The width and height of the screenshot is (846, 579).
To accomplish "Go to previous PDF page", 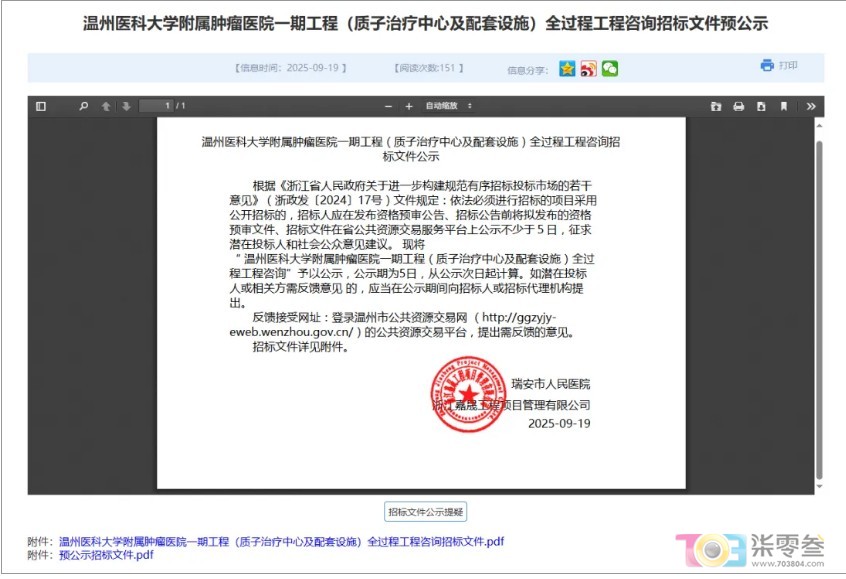I will (106, 106).
